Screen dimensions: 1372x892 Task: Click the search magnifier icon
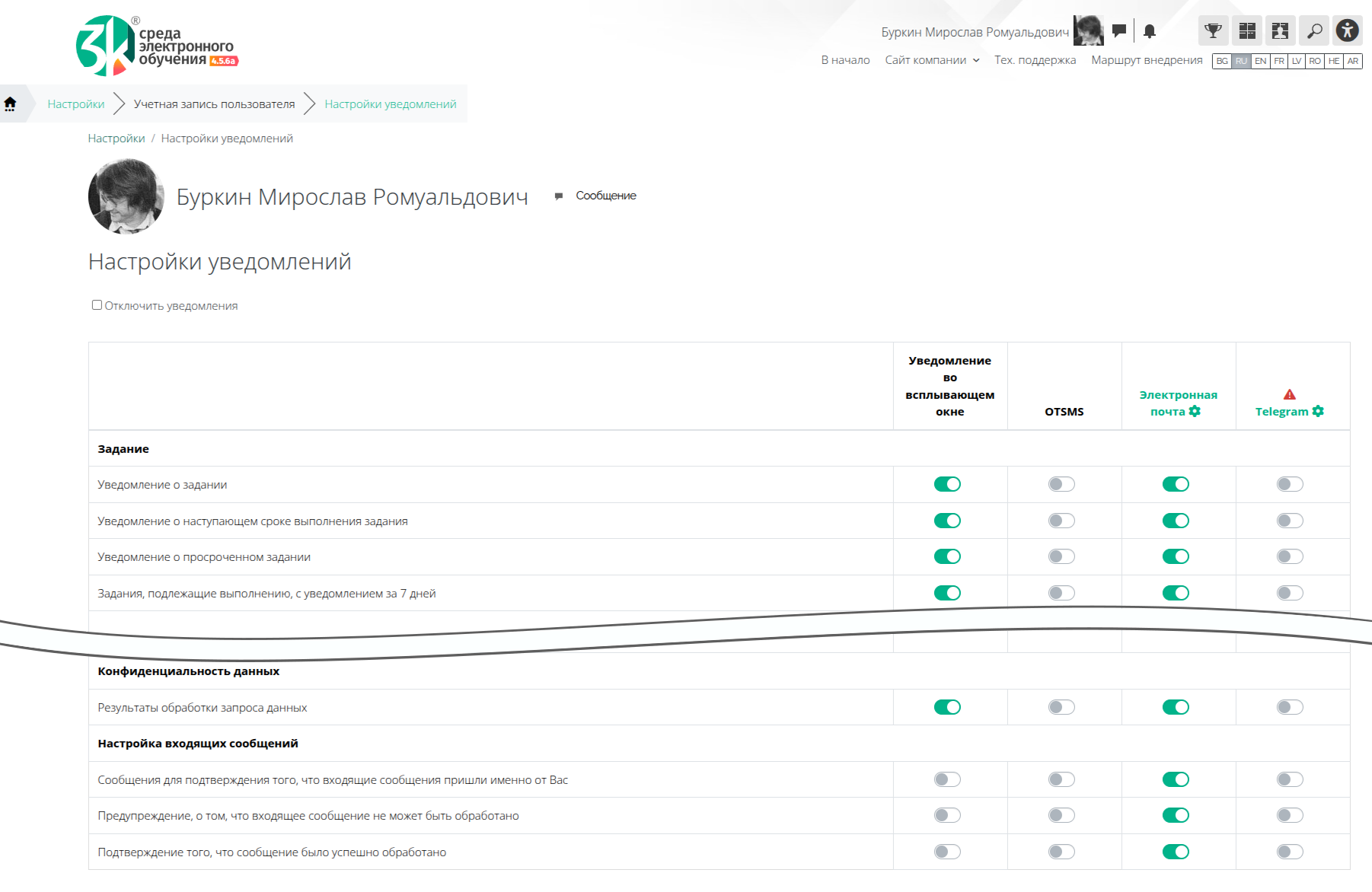click(1314, 31)
